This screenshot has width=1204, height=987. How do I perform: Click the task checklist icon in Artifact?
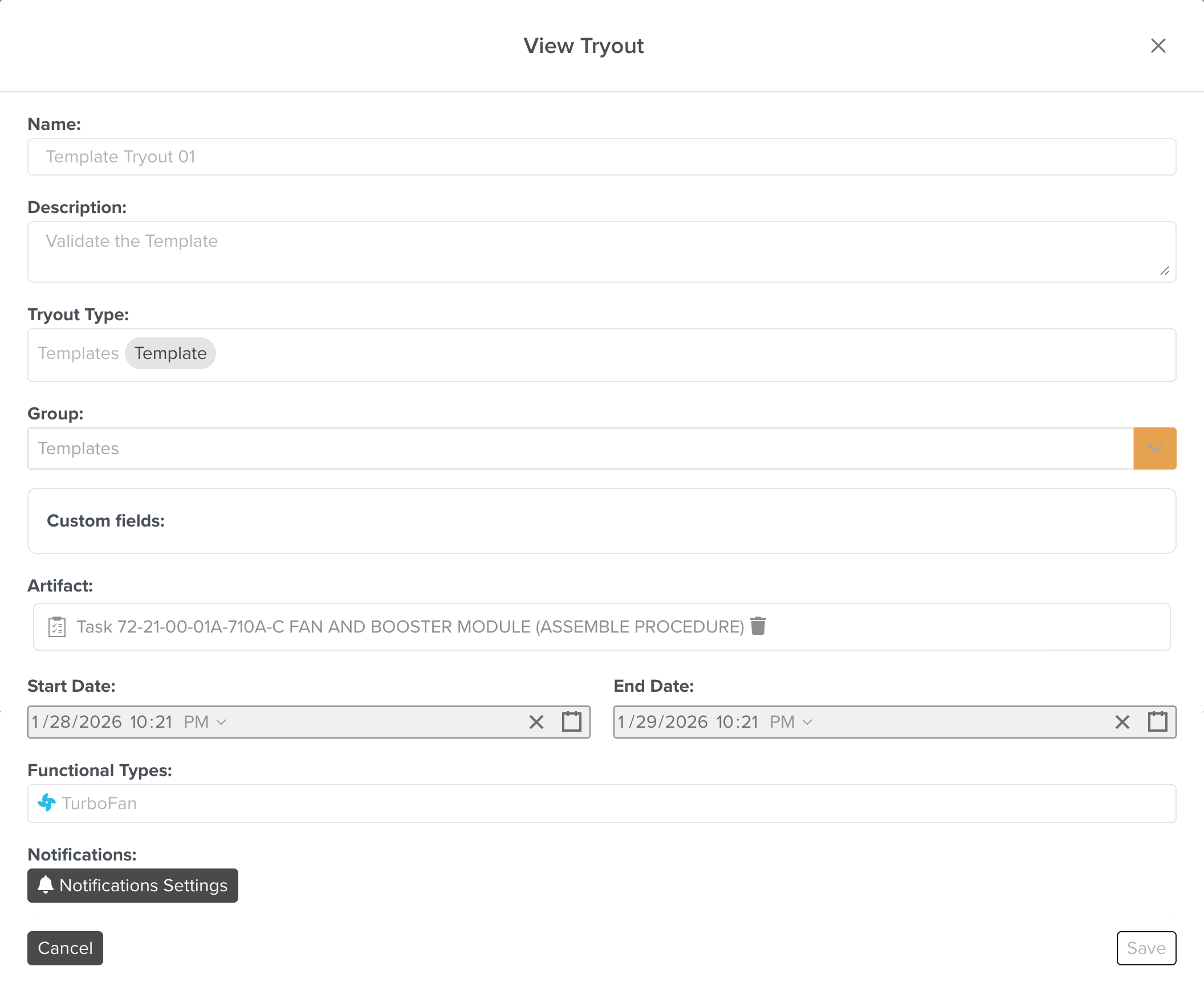[57, 627]
